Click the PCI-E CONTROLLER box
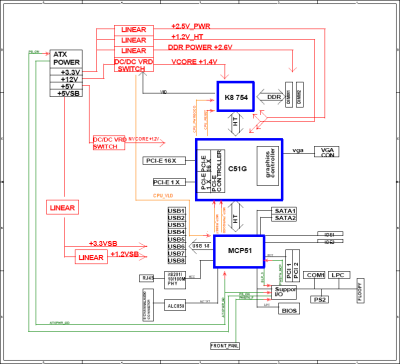The height and width of the screenshot is (364, 400). [x=219, y=171]
